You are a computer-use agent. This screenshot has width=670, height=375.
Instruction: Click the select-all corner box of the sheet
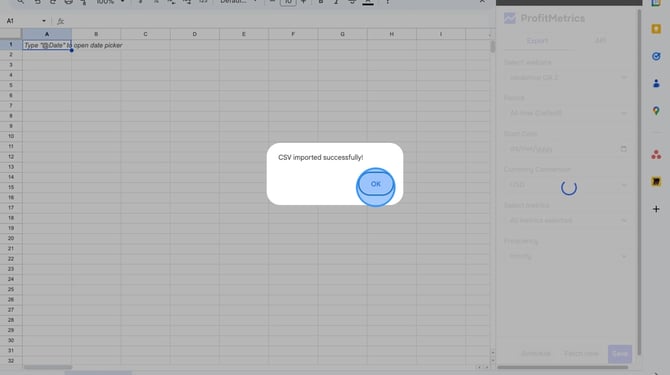point(11,34)
